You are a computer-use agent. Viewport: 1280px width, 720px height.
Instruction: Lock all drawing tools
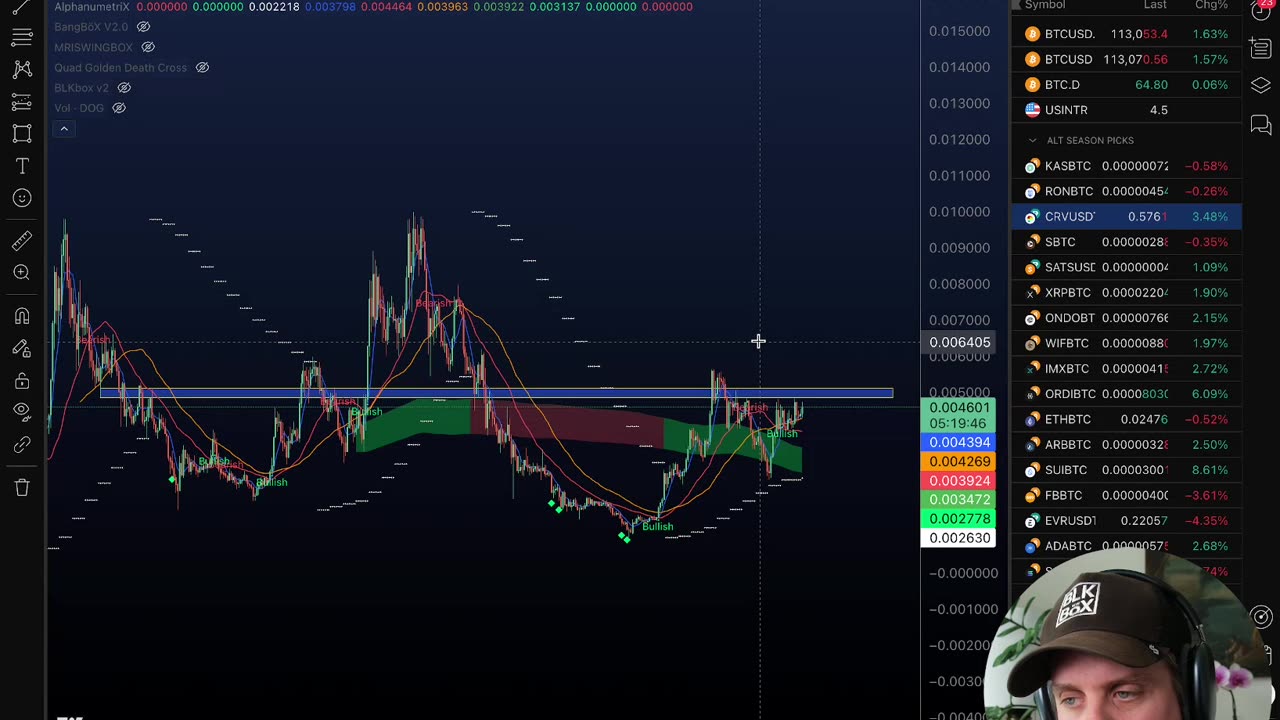click(x=22, y=380)
